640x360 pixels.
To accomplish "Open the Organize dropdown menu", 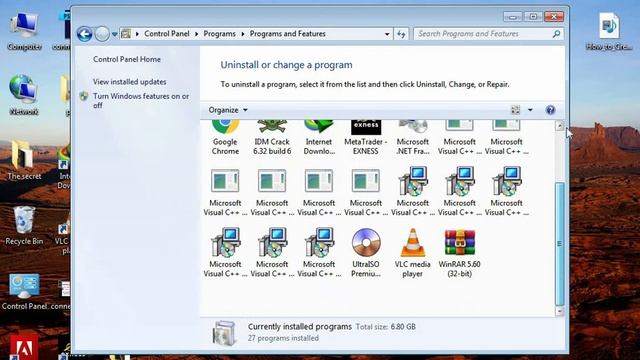I will tap(228, 110).
